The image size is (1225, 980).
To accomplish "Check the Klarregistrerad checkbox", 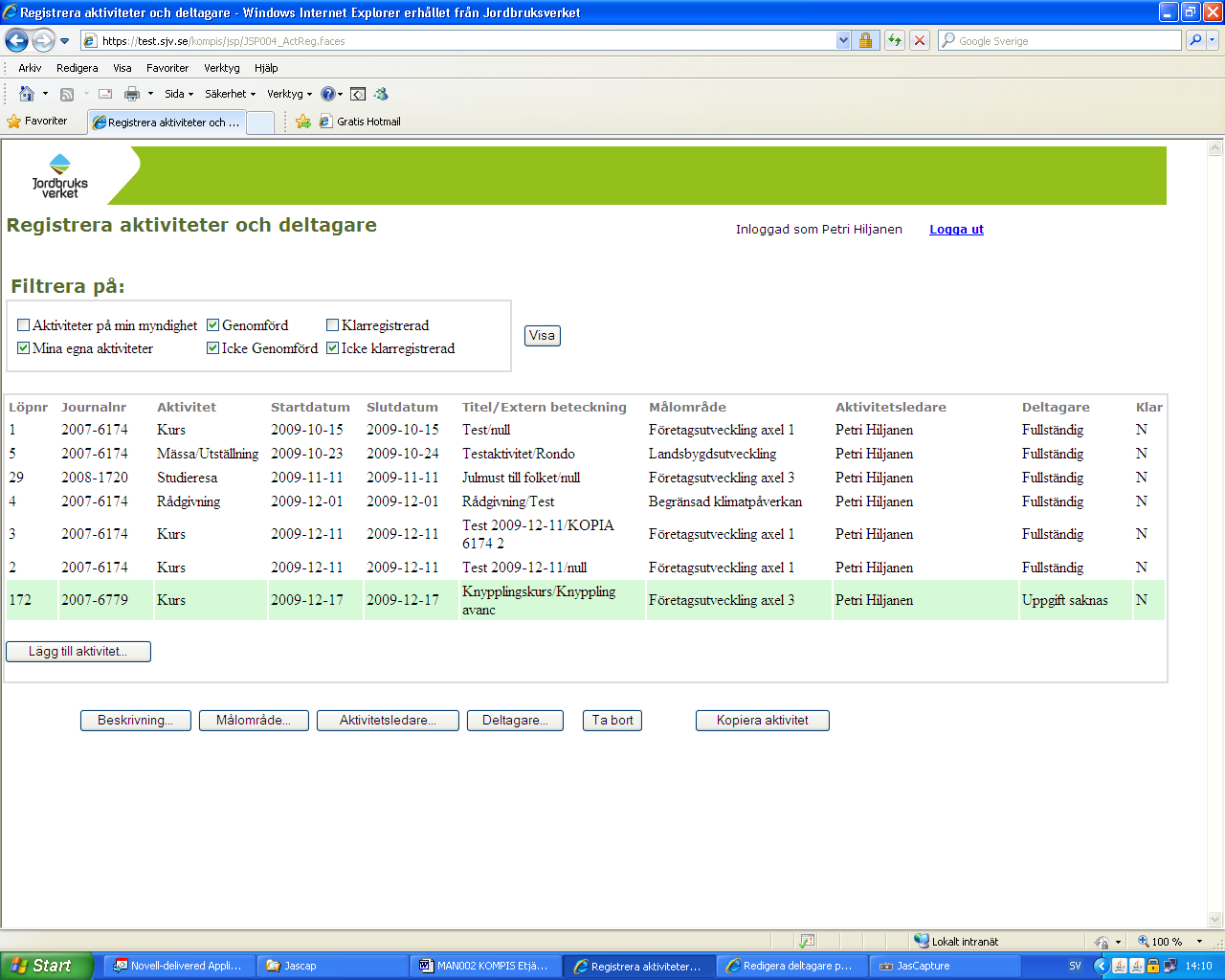I will coord(333,325).
